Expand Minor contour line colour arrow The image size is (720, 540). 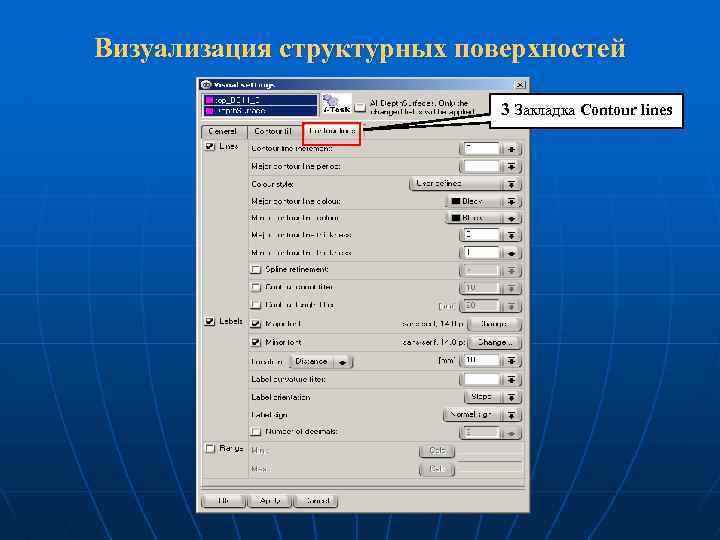click(511, 219)
